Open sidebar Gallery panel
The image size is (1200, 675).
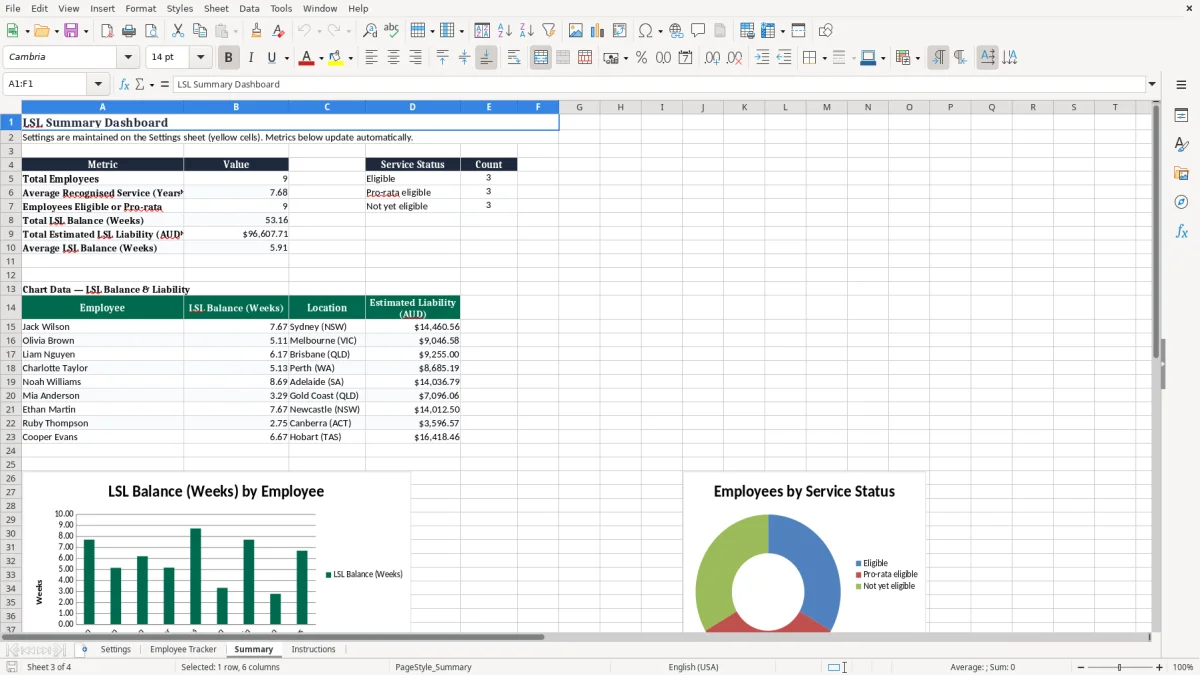[x=1181, y=173]
